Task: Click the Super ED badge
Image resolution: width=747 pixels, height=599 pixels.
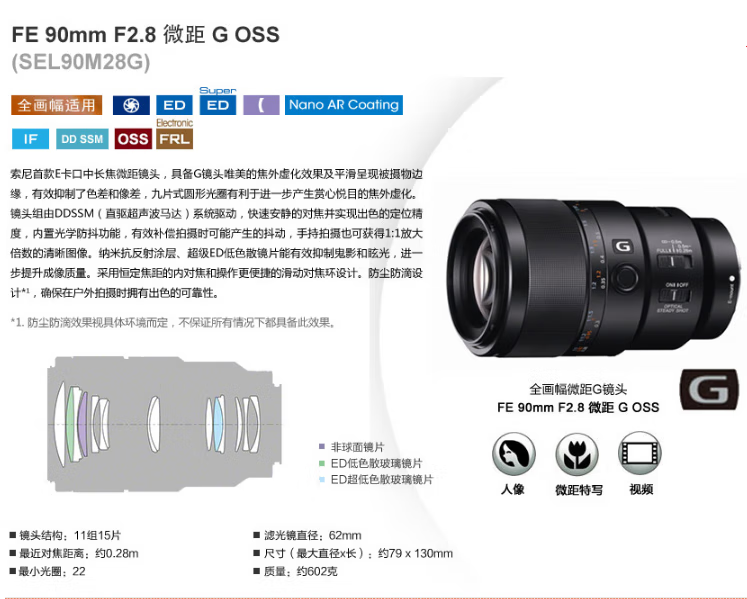Action: (x=218, y=101)
